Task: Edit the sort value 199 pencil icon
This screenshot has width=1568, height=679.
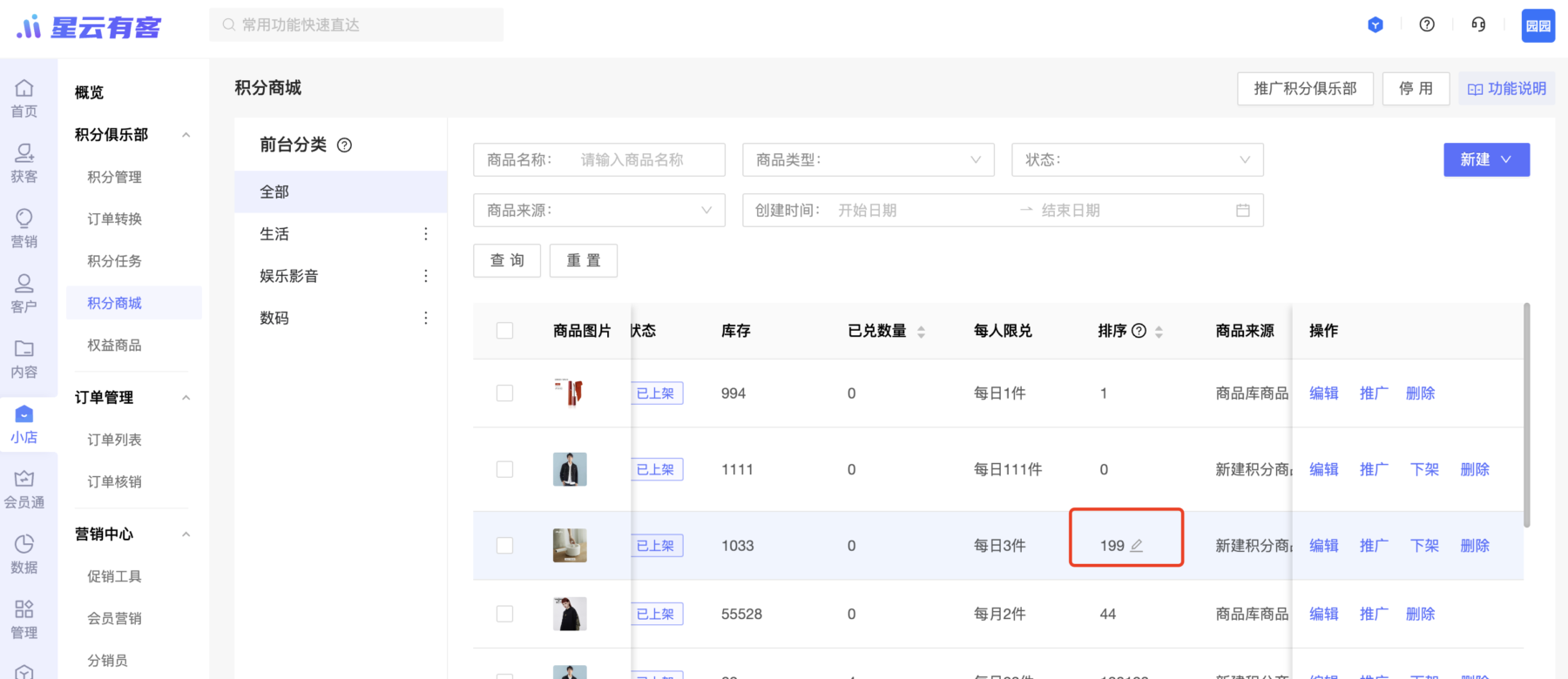Action: pos(1136,546)
